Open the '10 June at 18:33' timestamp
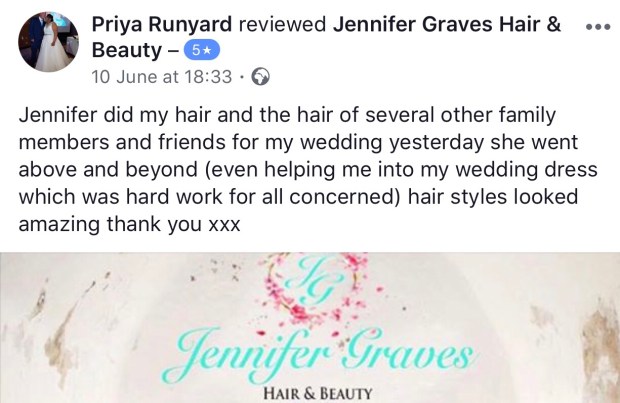Image resolution: width=620 pixels, height=403 pixels. point(161,77)
